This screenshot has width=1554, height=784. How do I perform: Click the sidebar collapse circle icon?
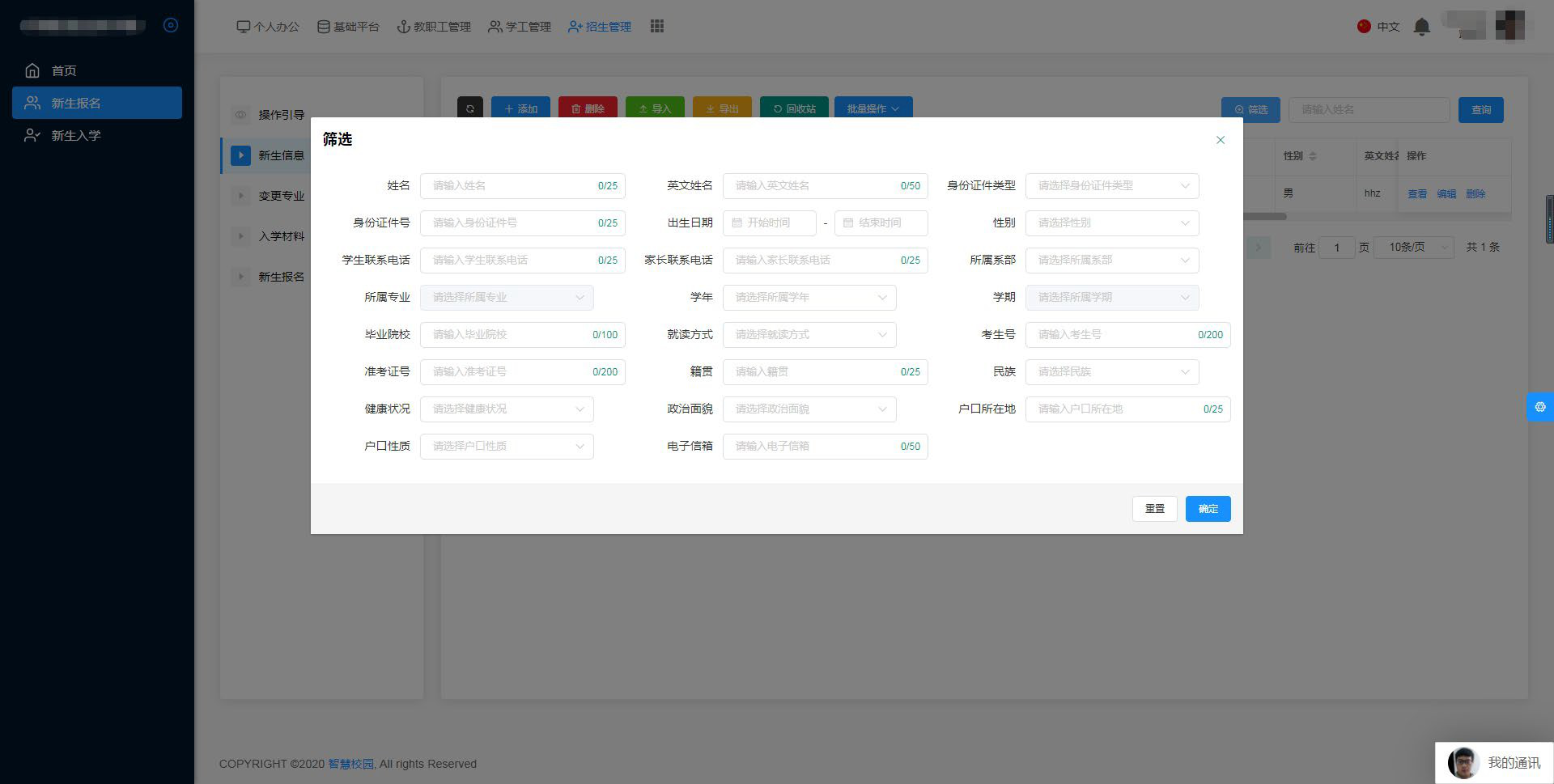[170, 25]
